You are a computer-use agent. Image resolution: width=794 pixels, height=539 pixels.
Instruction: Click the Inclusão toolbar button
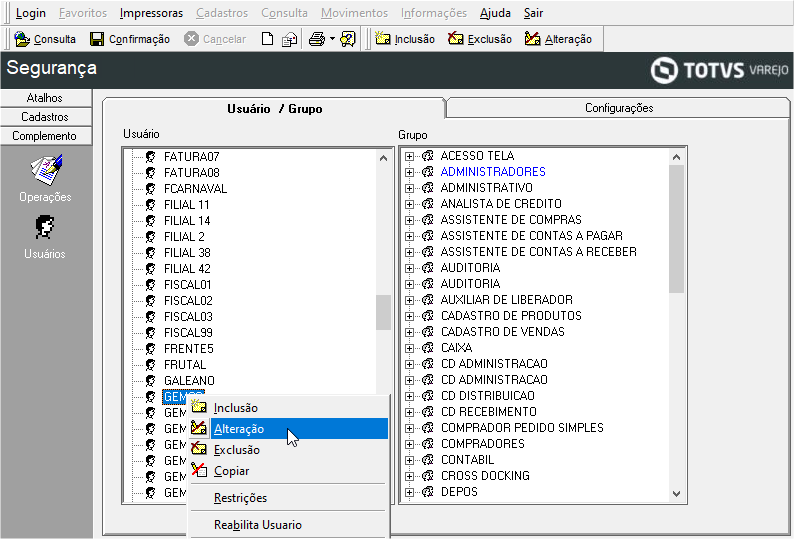point(405,39)
